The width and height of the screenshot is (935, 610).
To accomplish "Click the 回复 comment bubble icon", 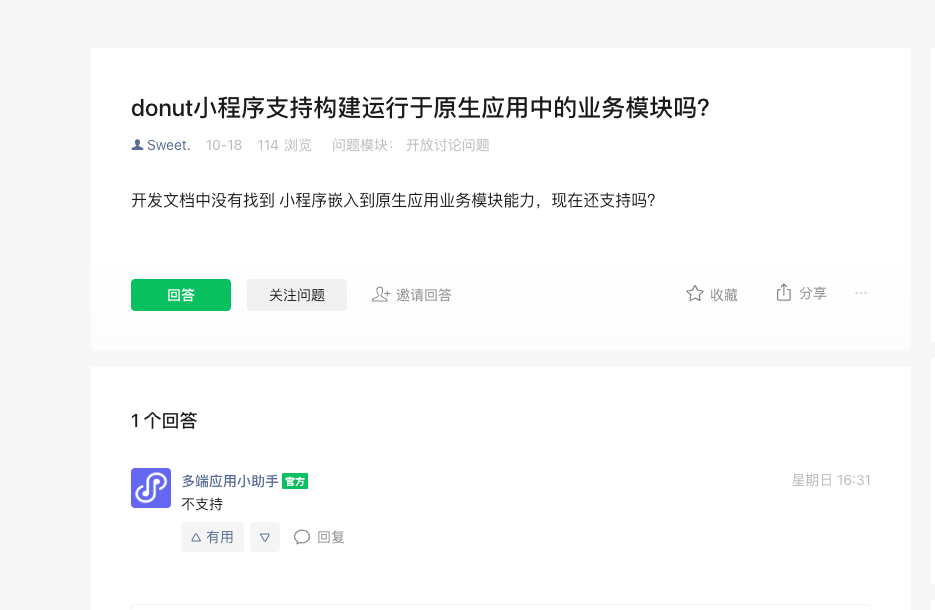I will (302, 537).
